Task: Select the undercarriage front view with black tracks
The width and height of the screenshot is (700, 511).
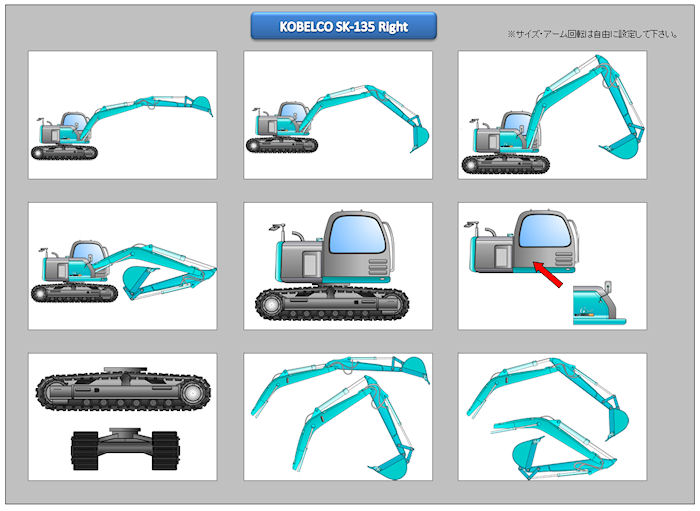Action: click(125, 449)
